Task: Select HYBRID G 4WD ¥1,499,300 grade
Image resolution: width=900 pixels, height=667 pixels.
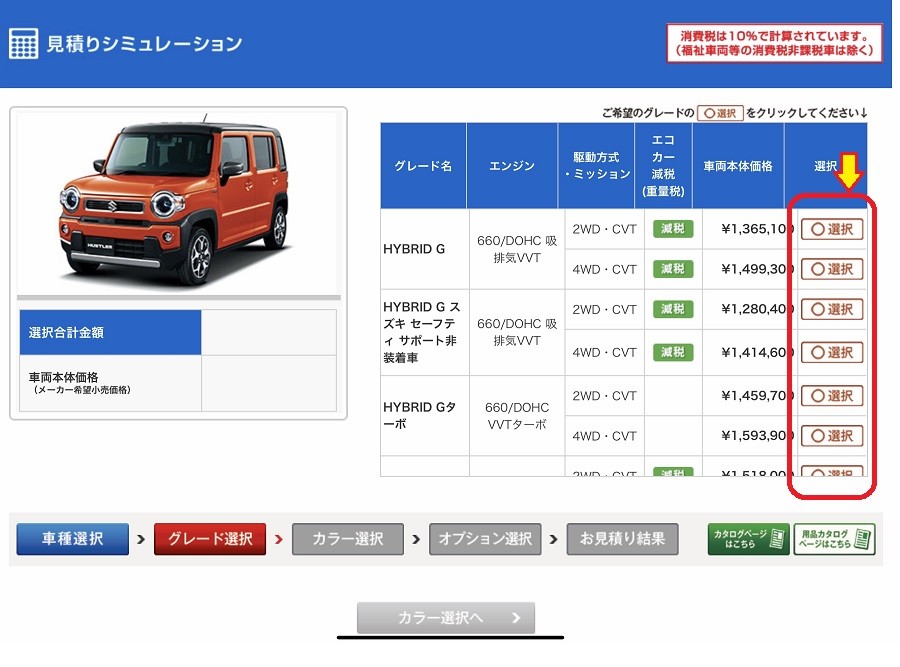Action: click(832, 269)
